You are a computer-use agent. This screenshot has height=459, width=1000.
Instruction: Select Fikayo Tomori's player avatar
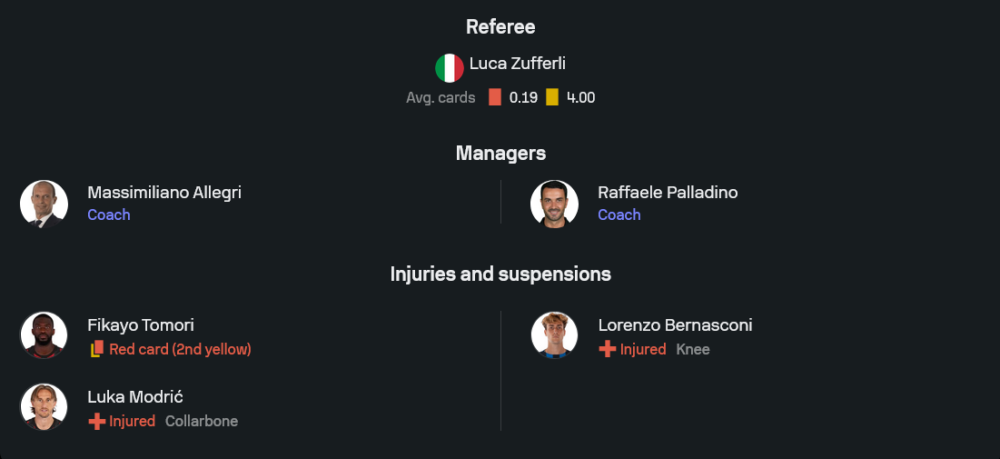click(44, 335)
